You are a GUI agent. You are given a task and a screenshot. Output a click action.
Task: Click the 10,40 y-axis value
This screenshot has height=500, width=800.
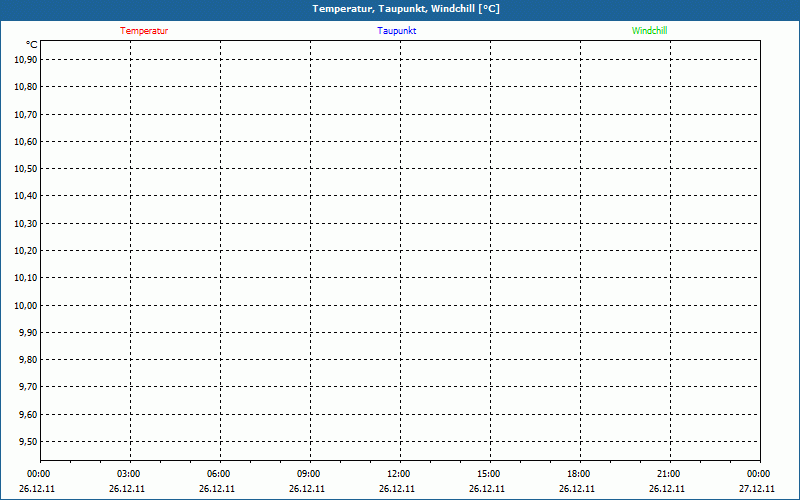[26, 196]
